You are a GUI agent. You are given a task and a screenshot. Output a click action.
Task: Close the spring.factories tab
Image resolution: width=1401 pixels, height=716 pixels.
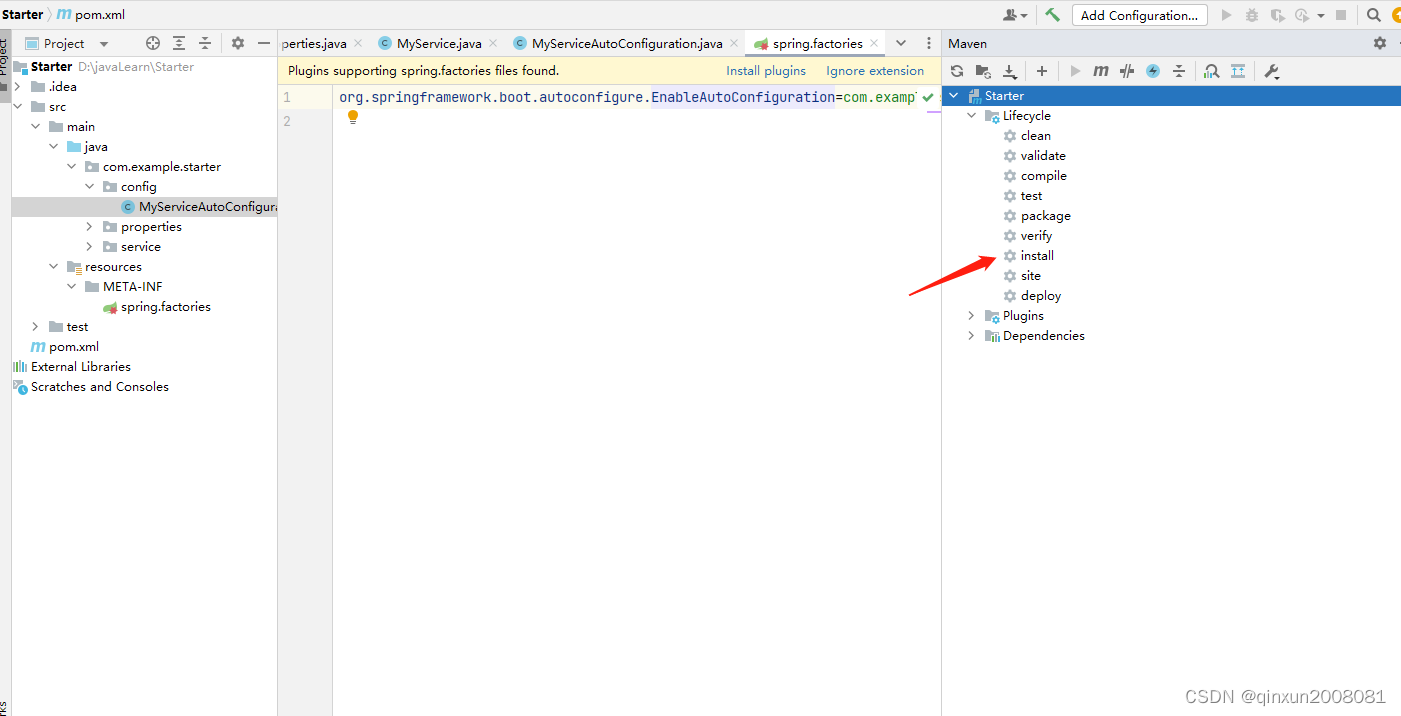(x=874, y=43)
